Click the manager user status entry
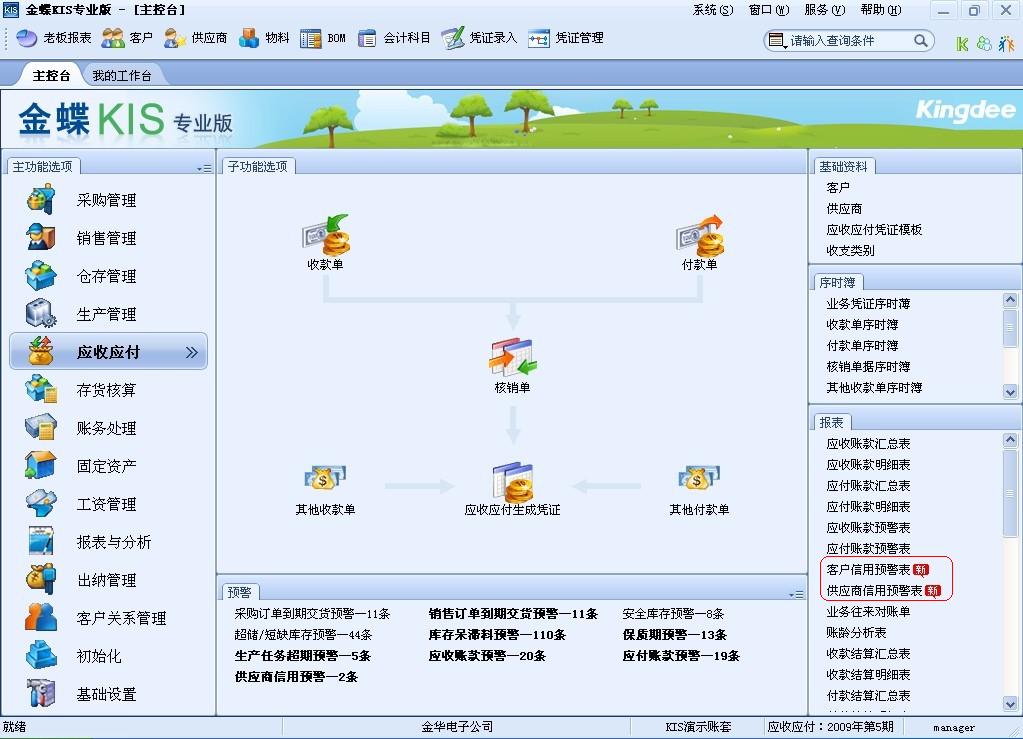Viewport: 1023px width, 739px height. 954,727
